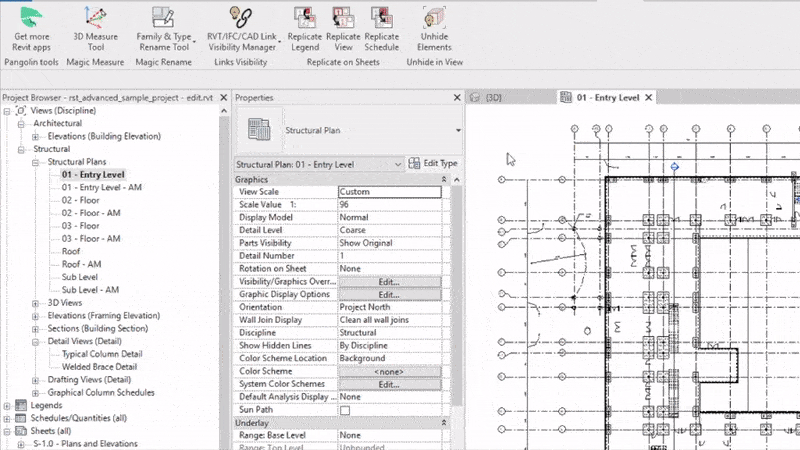The width and height of the screenshot is (800, 450).
Task: Click Replicate Legend tool
Action: point(305,29)
